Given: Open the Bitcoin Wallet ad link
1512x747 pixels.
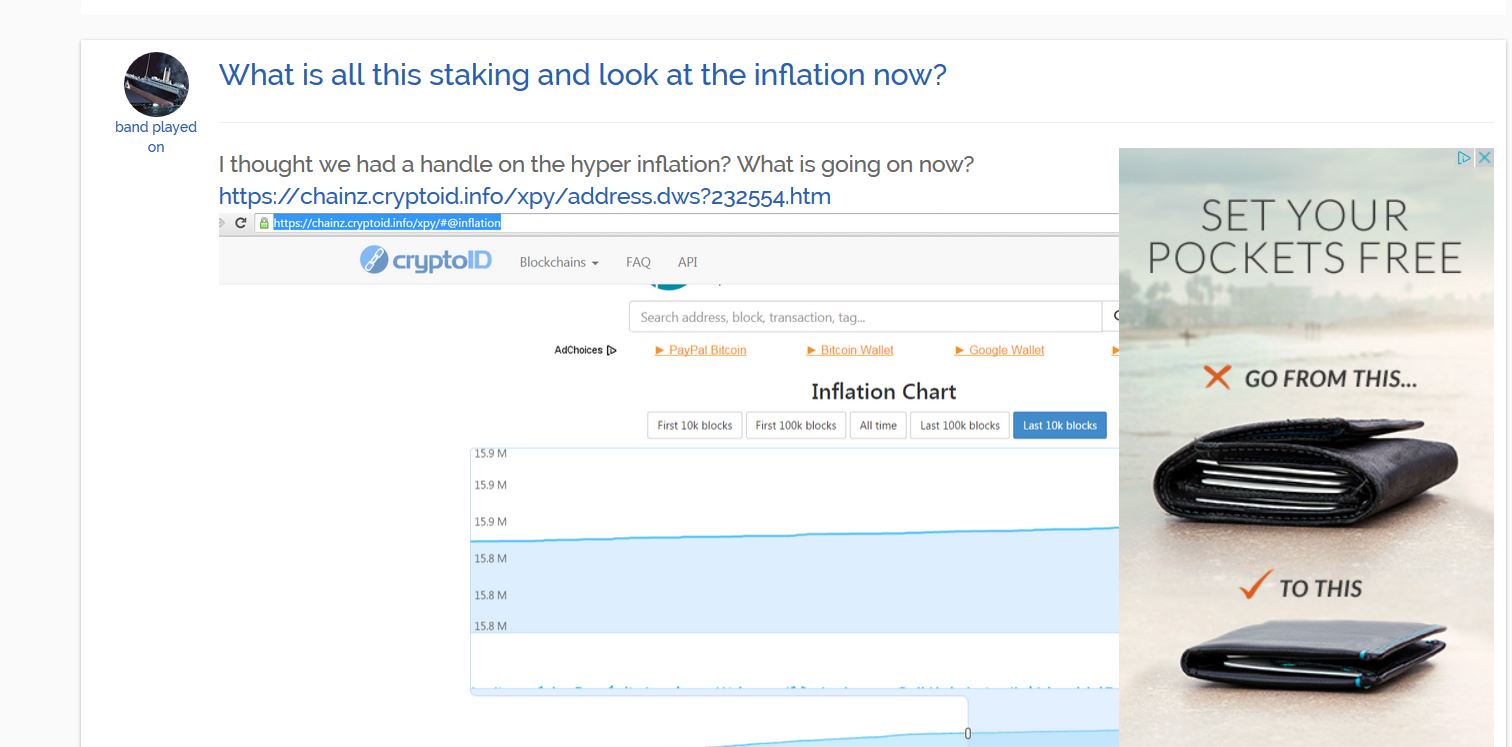Looking at the screenshot, I should tap(850, 350).
